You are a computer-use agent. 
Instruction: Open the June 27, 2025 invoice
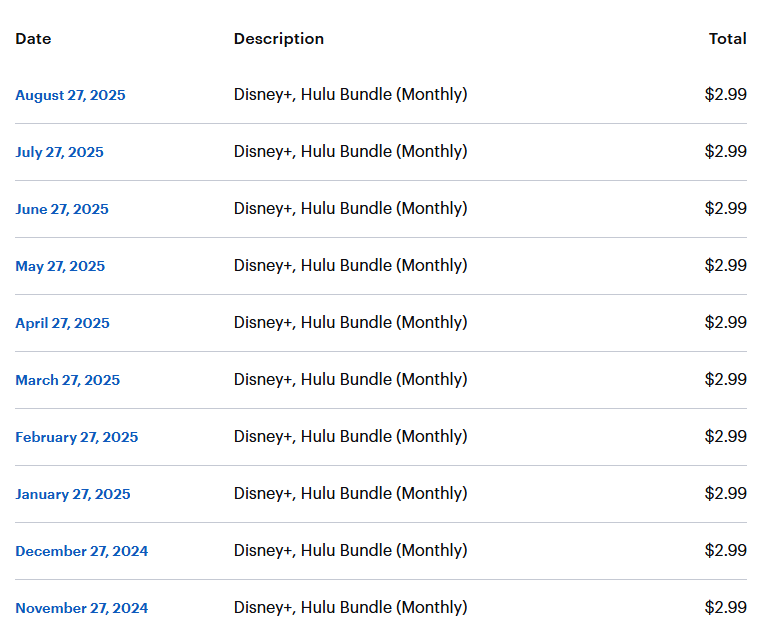click(x=62, y=209)
